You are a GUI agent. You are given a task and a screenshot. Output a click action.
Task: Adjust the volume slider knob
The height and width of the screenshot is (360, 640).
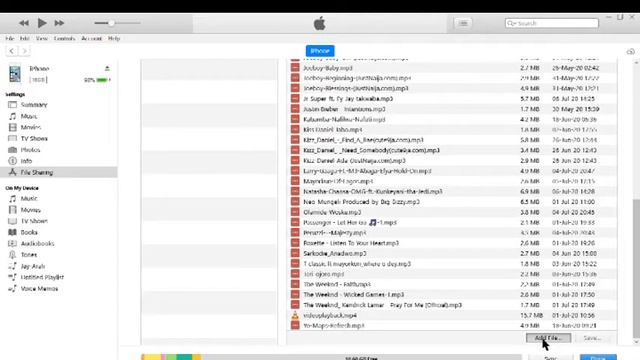click(111, 23)
